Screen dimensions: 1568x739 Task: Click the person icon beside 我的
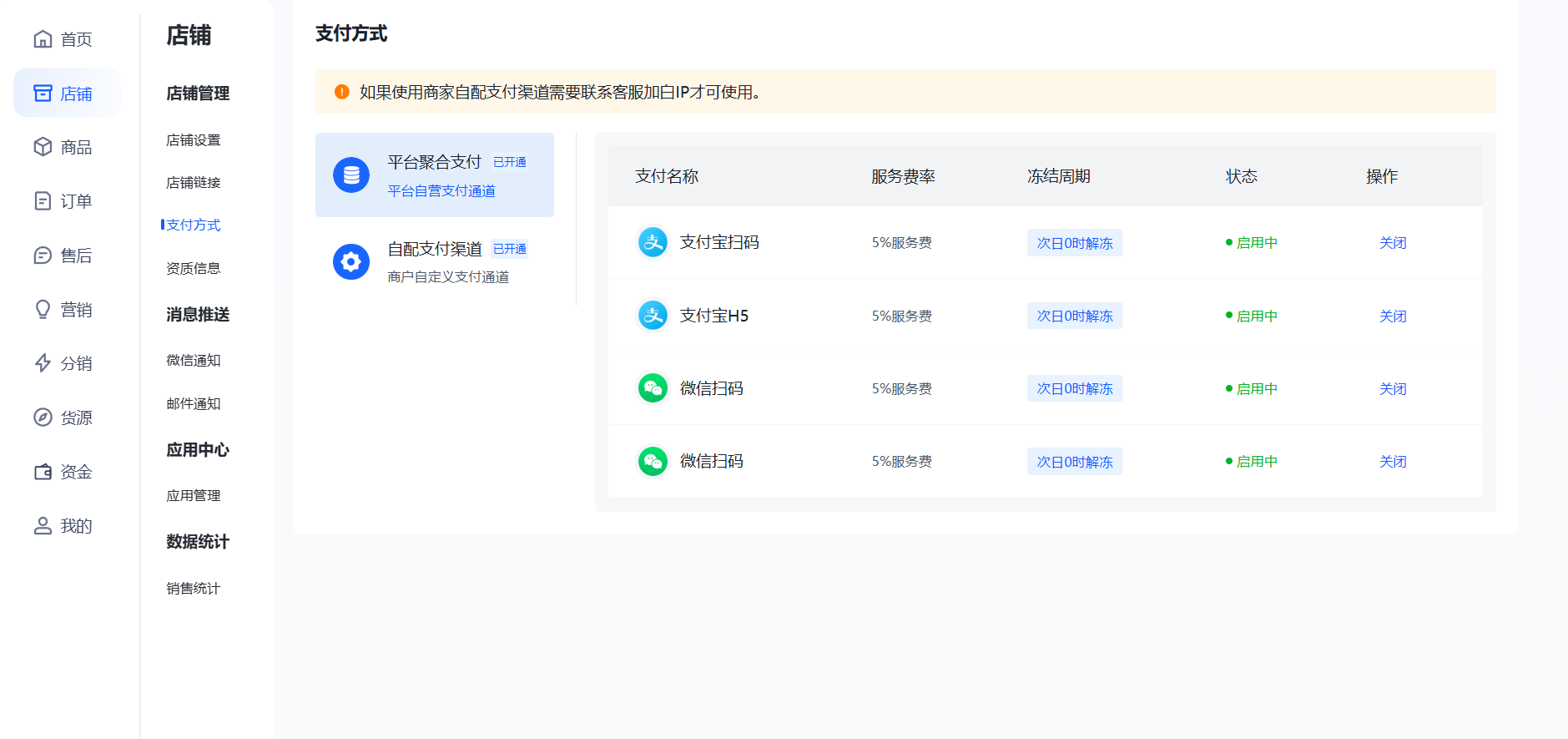[43, 526]
